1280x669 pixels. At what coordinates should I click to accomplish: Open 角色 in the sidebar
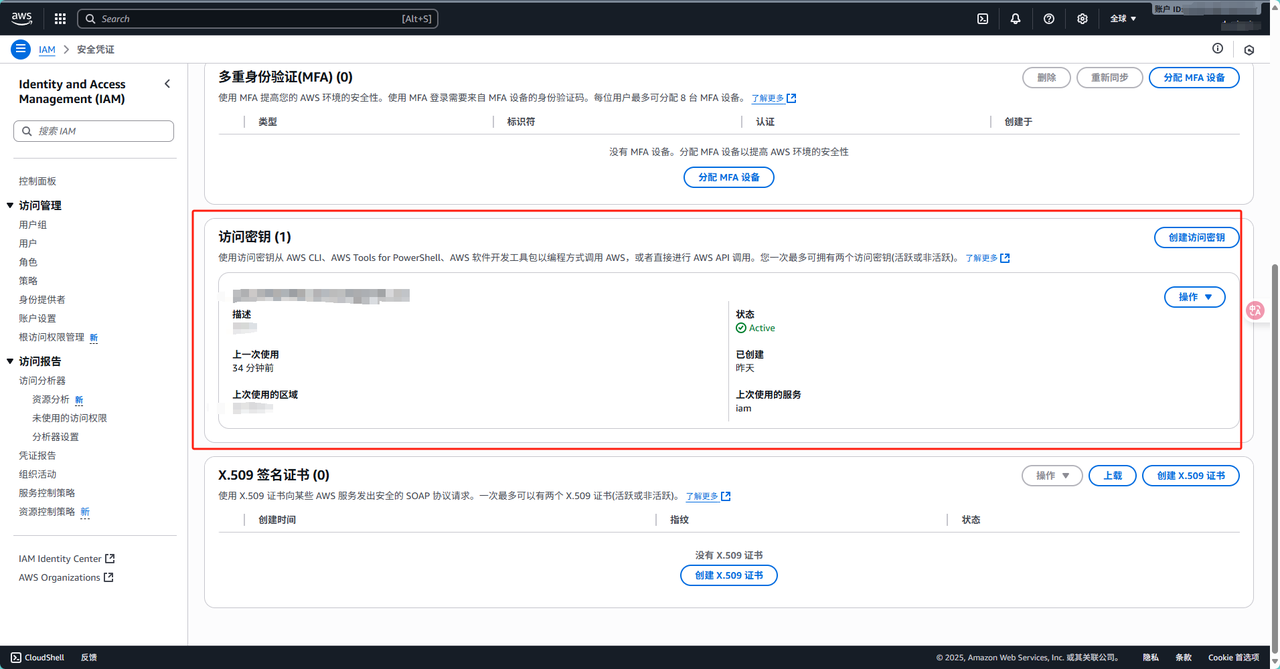pyautogui.click(x=28, y=262)
